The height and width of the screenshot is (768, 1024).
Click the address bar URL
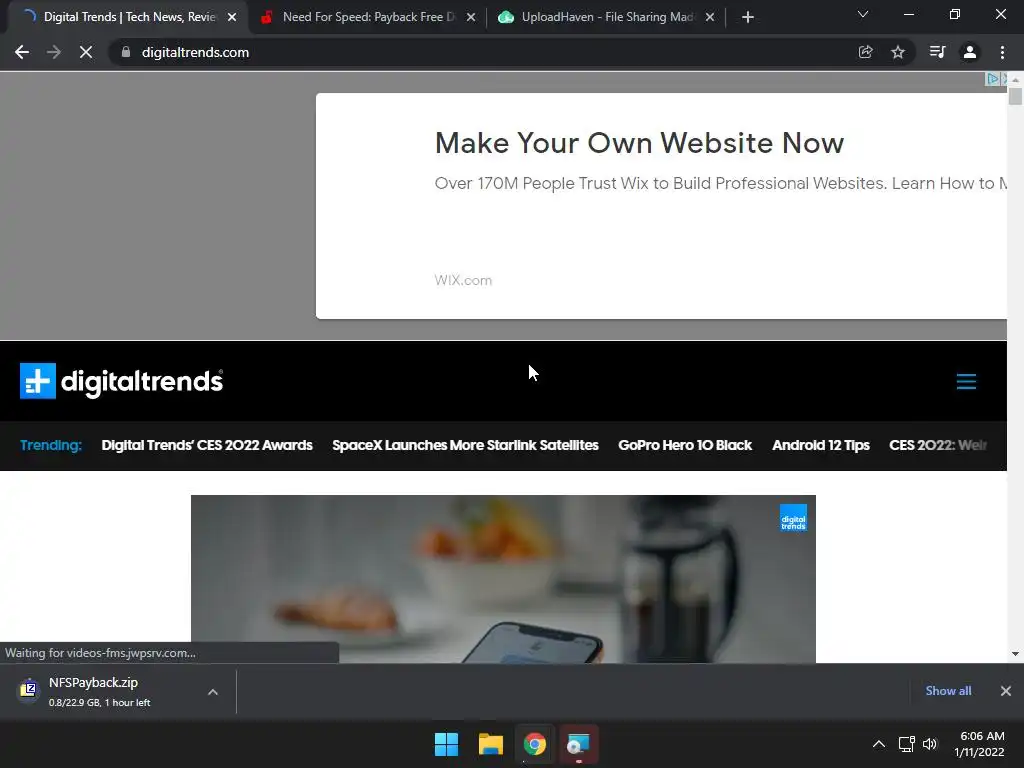[195, 52]
